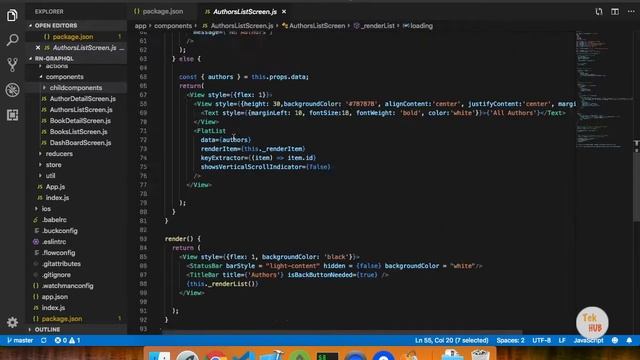640x360 pixels.
Task: Change indentation via Spaces: 2
Action: pos(510,340)
